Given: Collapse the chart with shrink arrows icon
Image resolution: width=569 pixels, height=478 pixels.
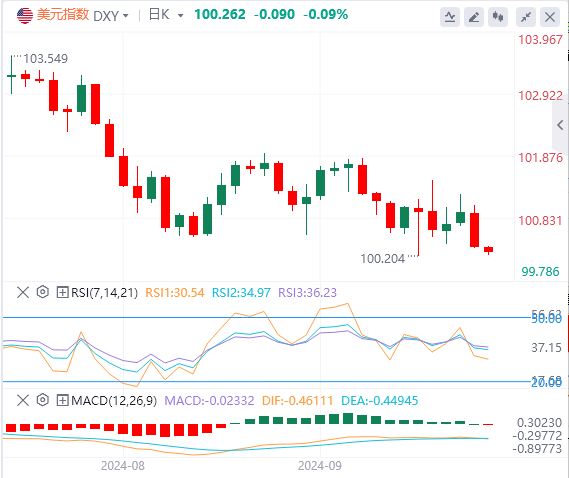Looking at the screenshot, I should point(526,17).
